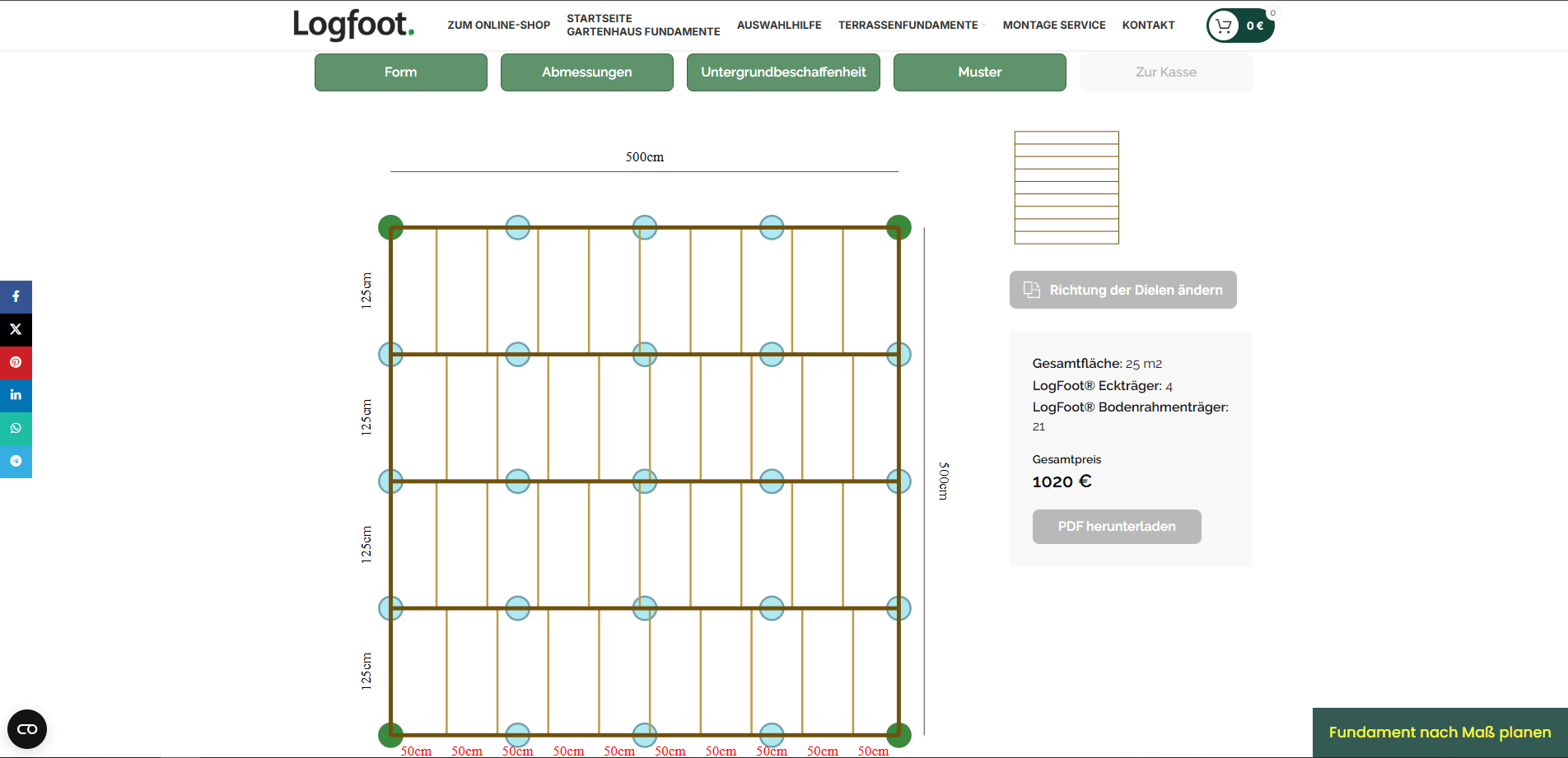
Task: Click the top-right green corner support
Action: (x=898, y=227)
